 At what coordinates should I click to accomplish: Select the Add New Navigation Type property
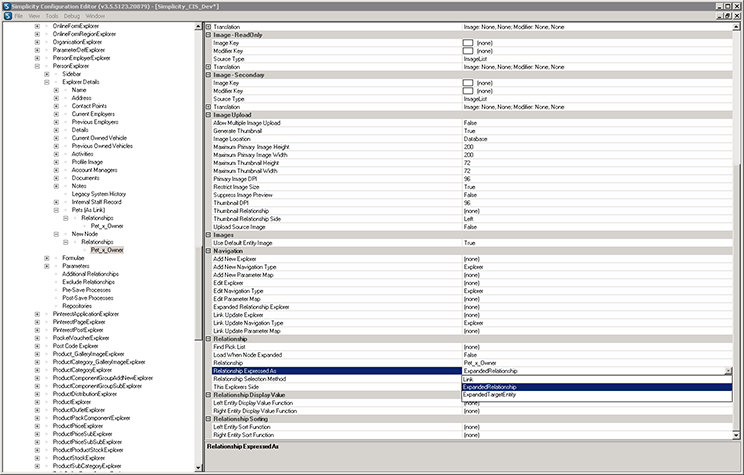(x=244, y=267)
